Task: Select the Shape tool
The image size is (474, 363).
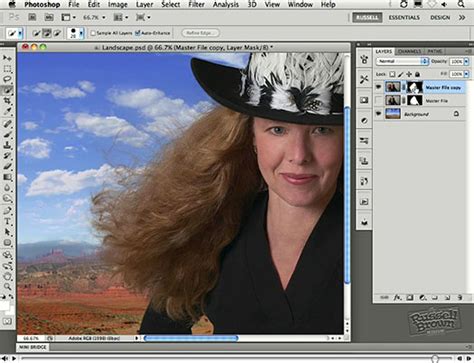Action: tap(7, 243)
